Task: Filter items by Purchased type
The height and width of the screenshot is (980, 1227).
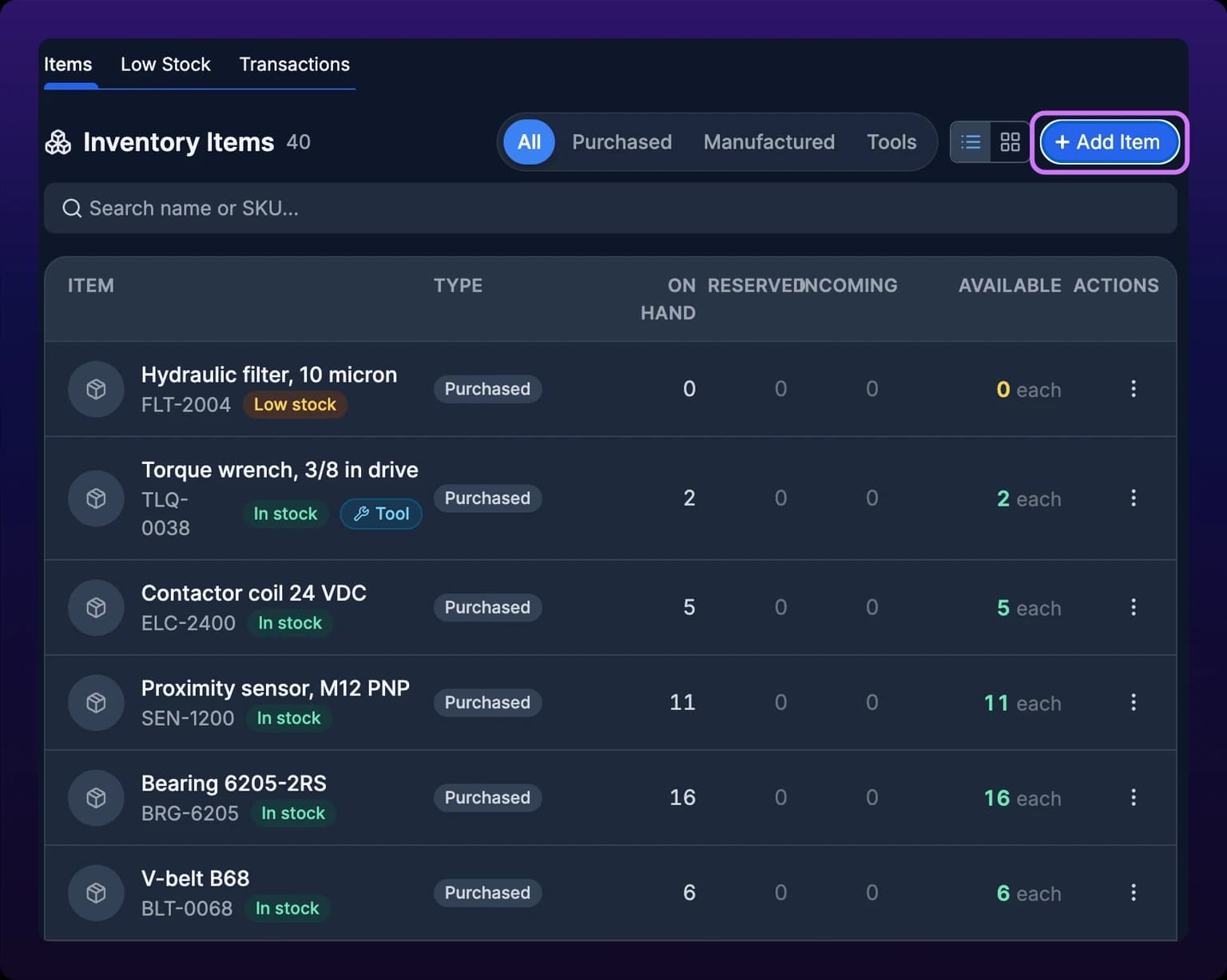Action: pos(621,142)
